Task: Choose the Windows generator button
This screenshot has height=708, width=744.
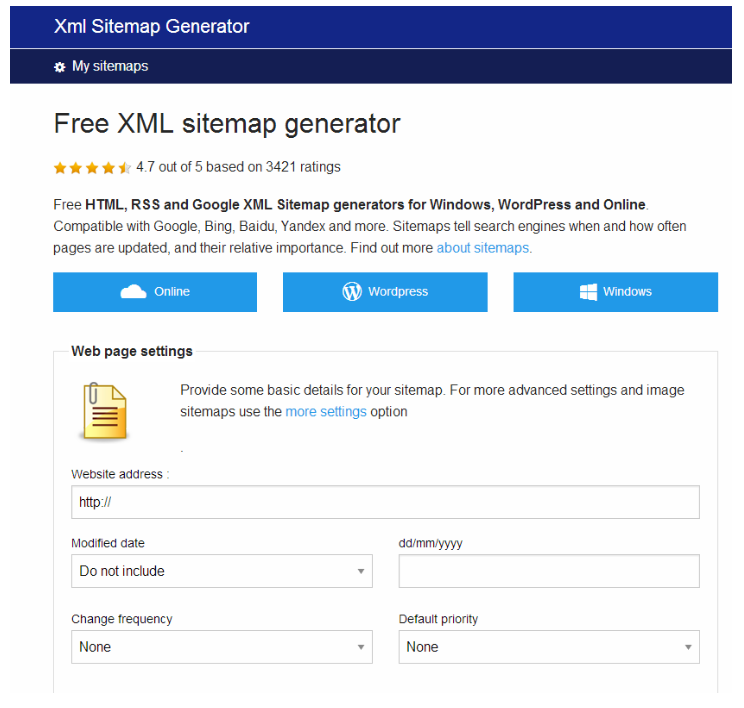Action: 615,292
